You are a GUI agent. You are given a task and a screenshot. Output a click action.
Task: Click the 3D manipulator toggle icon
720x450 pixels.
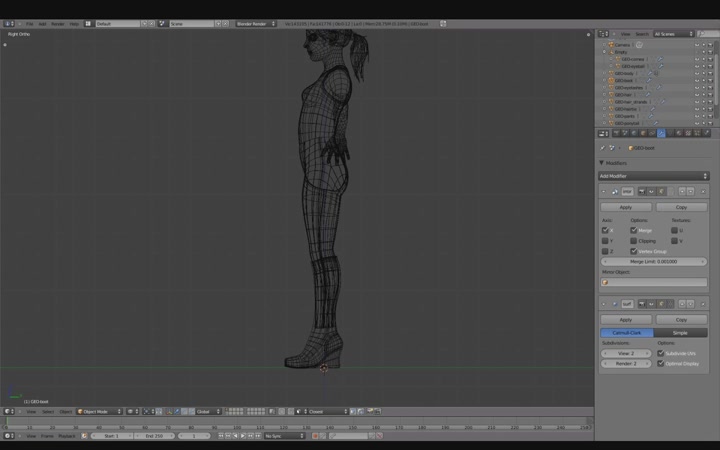(x=169, y=411)
